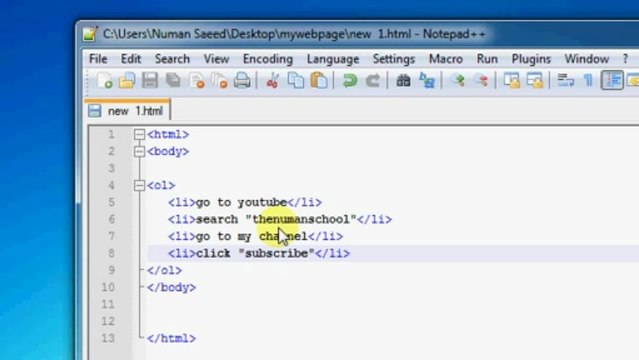Click line number 1 in the margin
Image resolution: width=639 pixels, height=360 pixels.
tap(111, 134)
